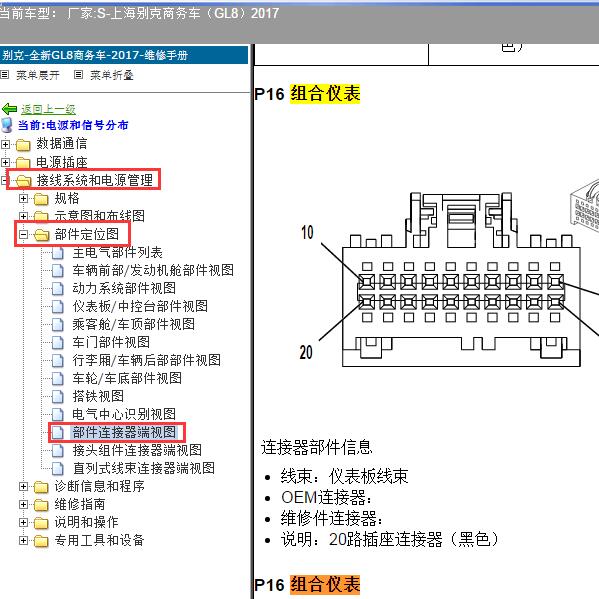Select the 诊断信息和程序 tree item

(x=99, y=486)
